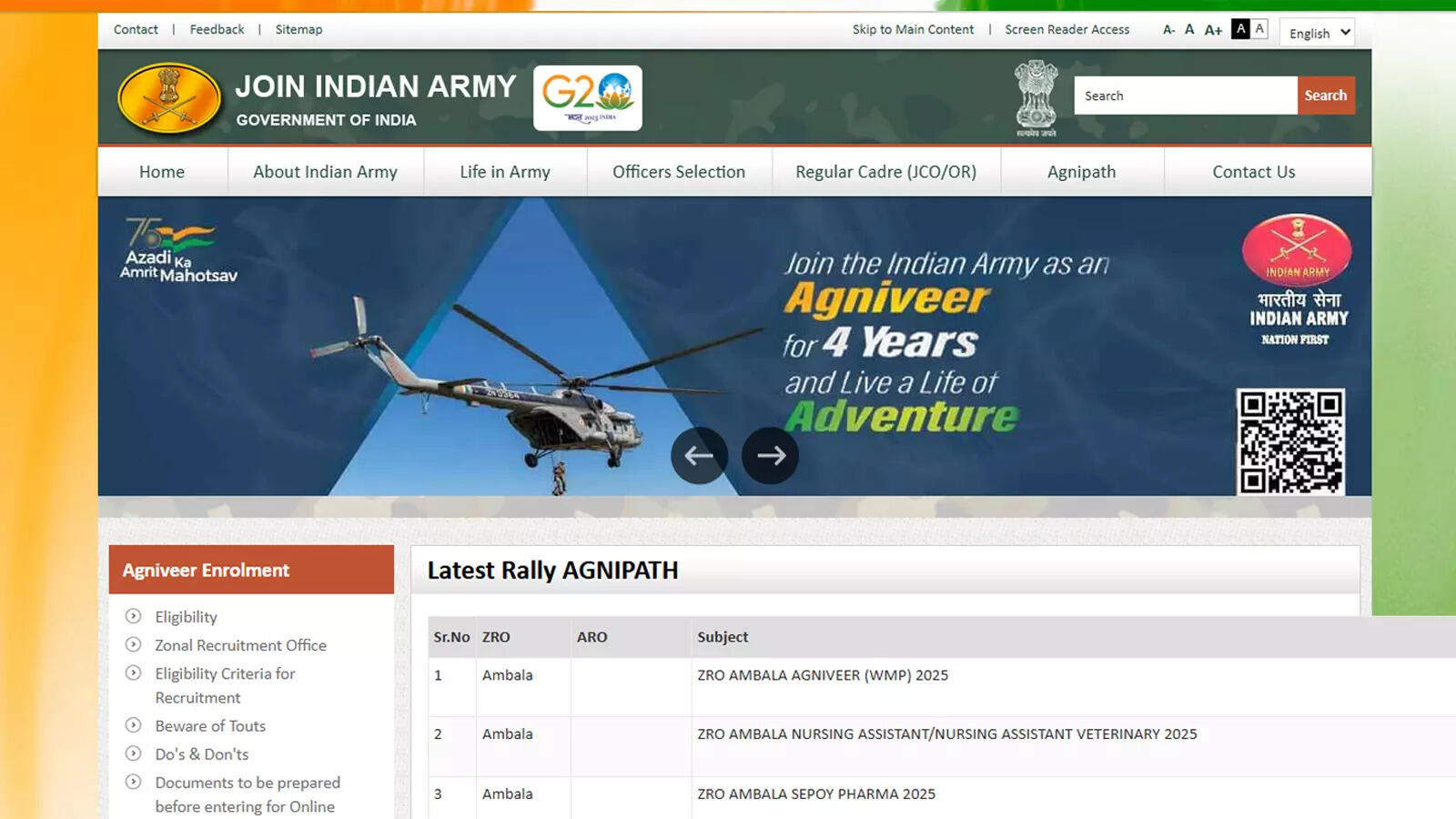Screen dimensions: 1456x819
Task: Go to next banner slide arrow
Action: [770, 455]
